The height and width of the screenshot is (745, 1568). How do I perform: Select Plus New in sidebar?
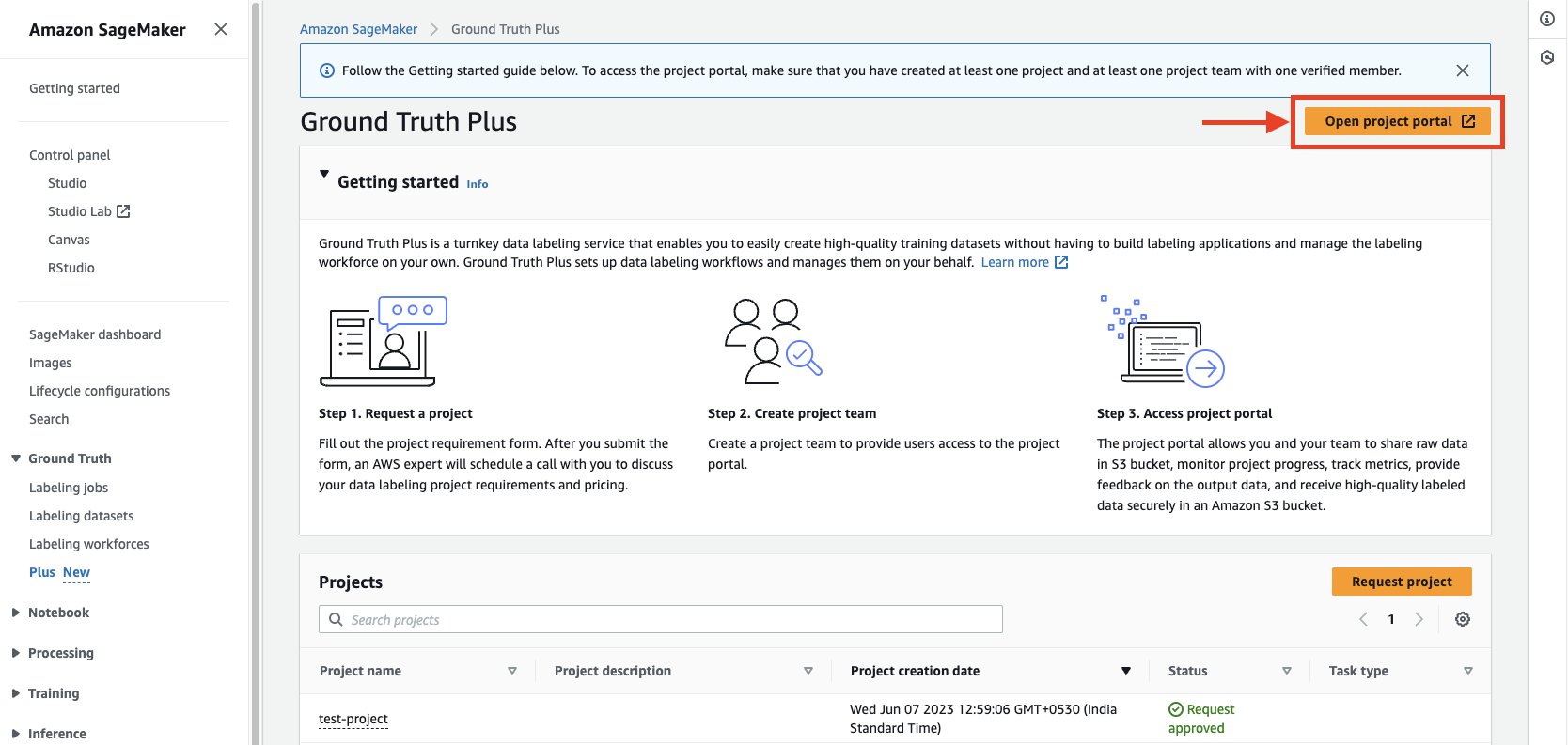59,572
